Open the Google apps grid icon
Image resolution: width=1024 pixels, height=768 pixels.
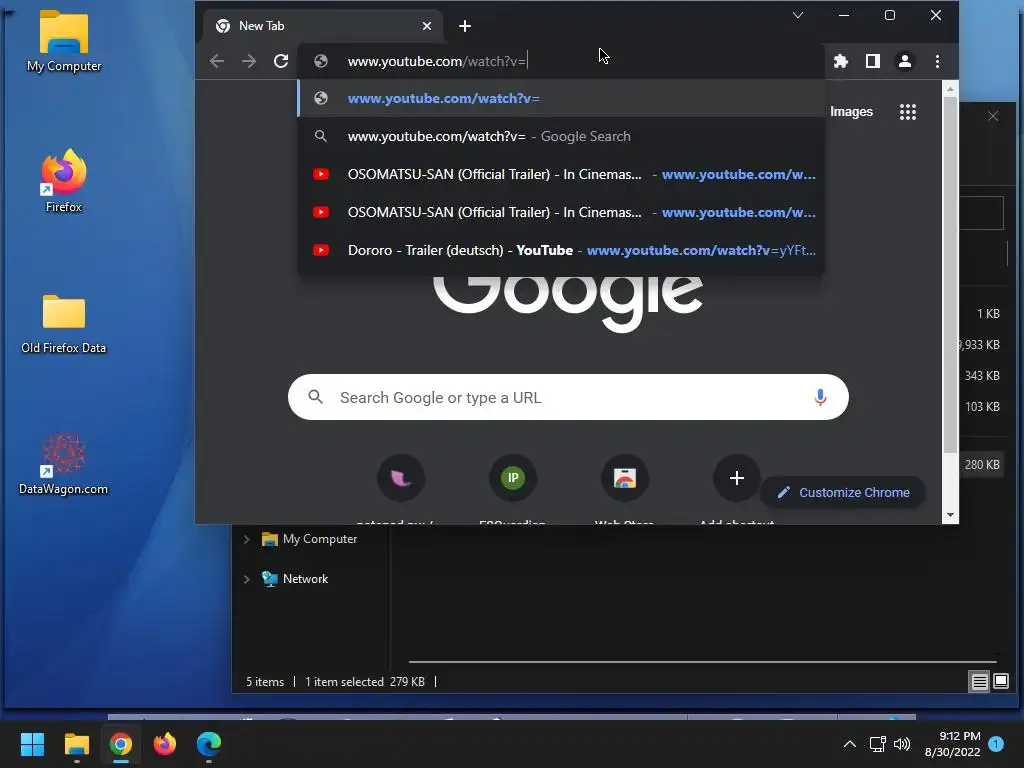pyautogui.click(x=908, y=112)
